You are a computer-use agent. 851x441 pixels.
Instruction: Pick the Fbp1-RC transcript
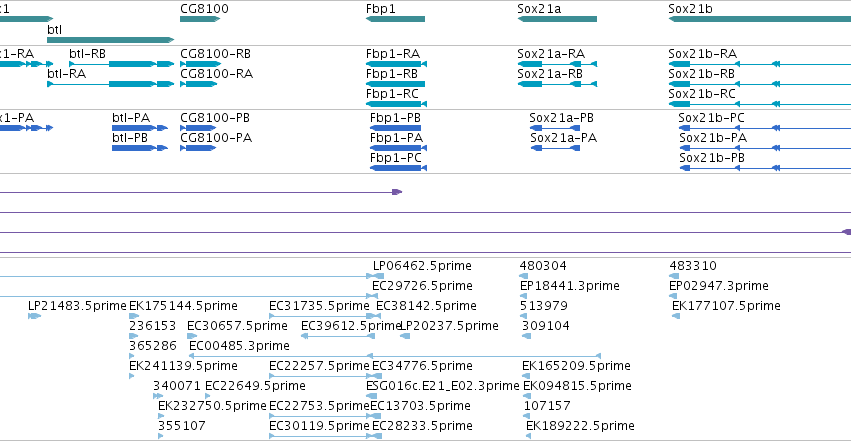coord(392,93)
